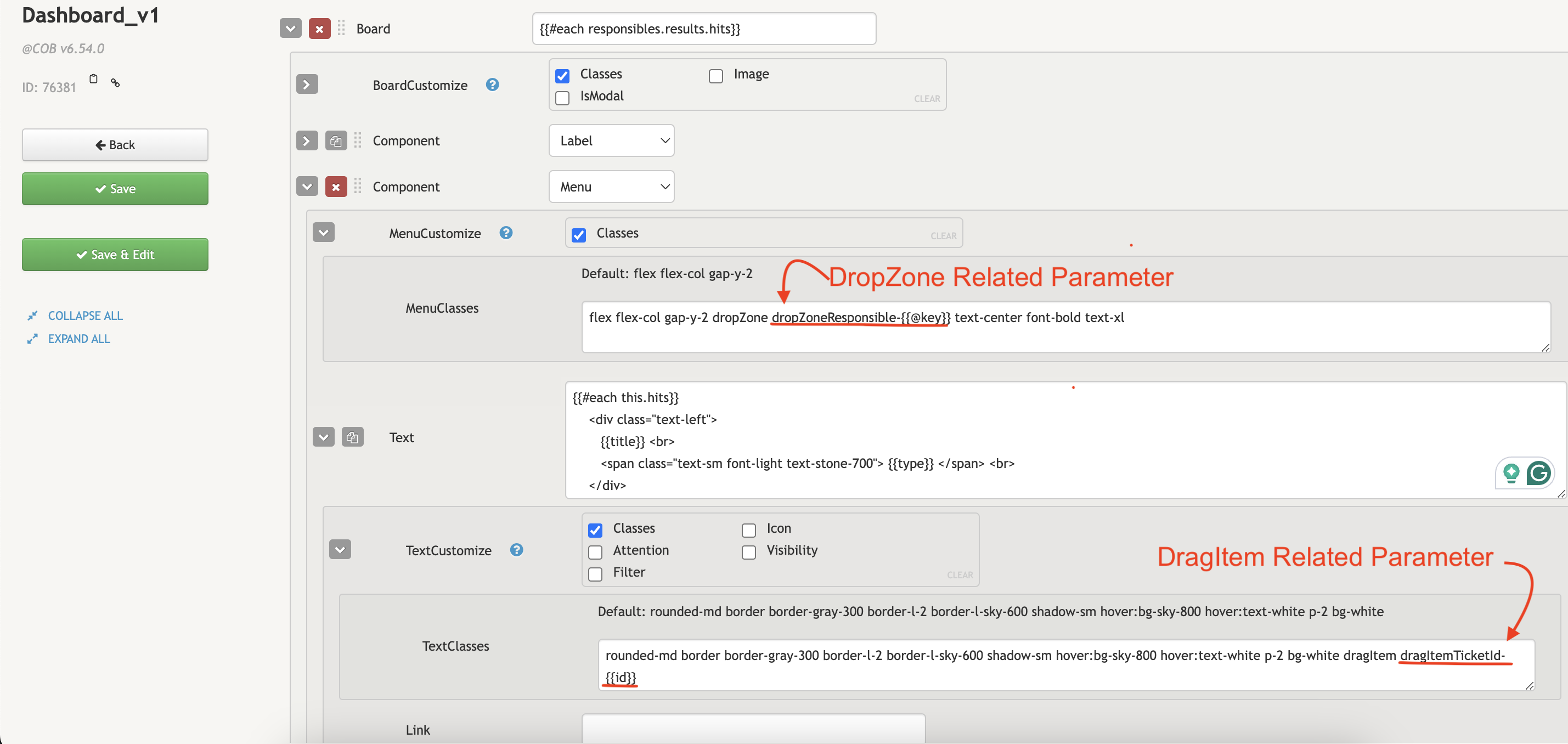
Task: Uncheck Classes in TextCustomize
Action: point(595,529)
